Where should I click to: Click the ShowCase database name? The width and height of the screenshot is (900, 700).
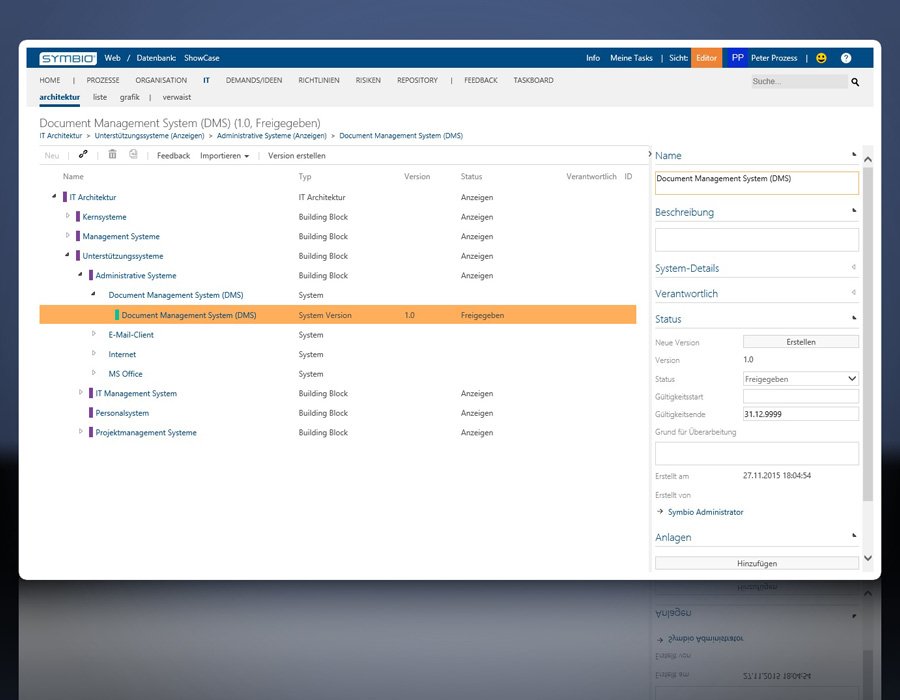[201, 58]
